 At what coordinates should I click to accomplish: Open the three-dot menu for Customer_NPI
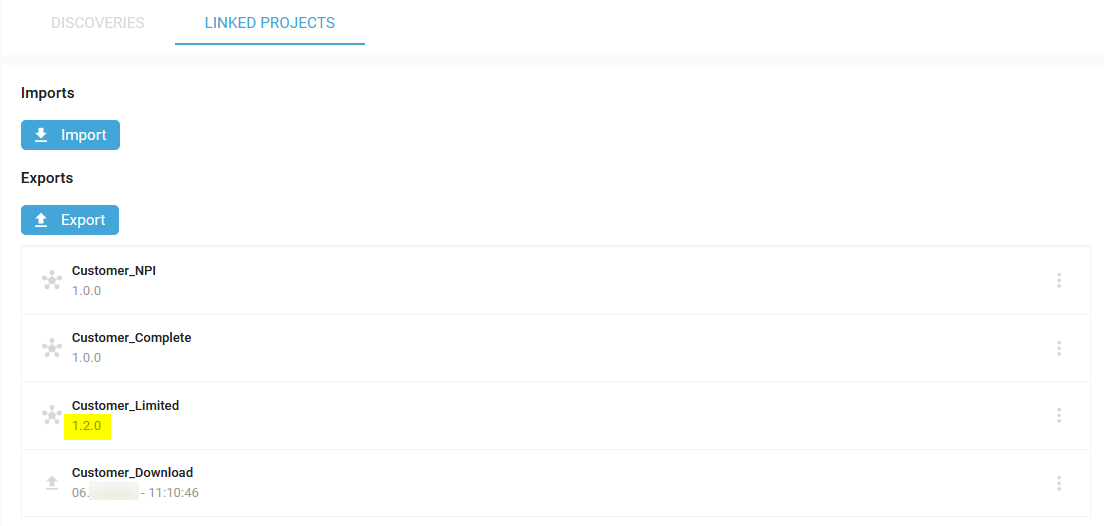[1058, 280]
